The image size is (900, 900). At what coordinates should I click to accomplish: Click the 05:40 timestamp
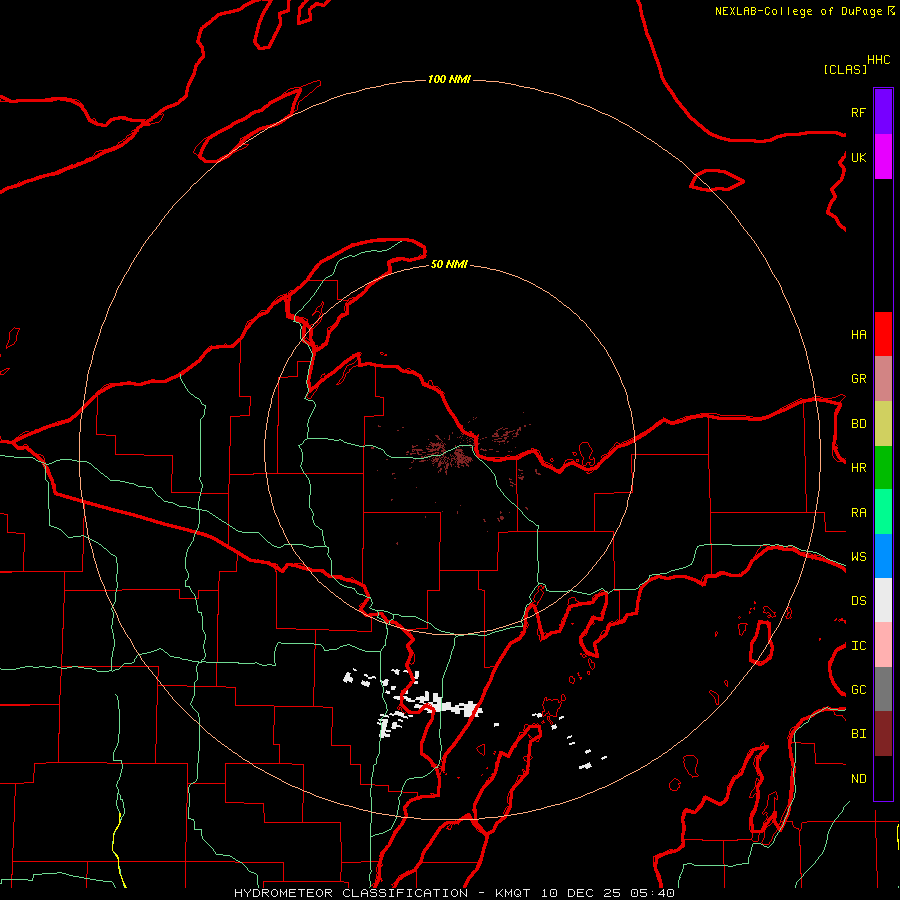point(651,893)
